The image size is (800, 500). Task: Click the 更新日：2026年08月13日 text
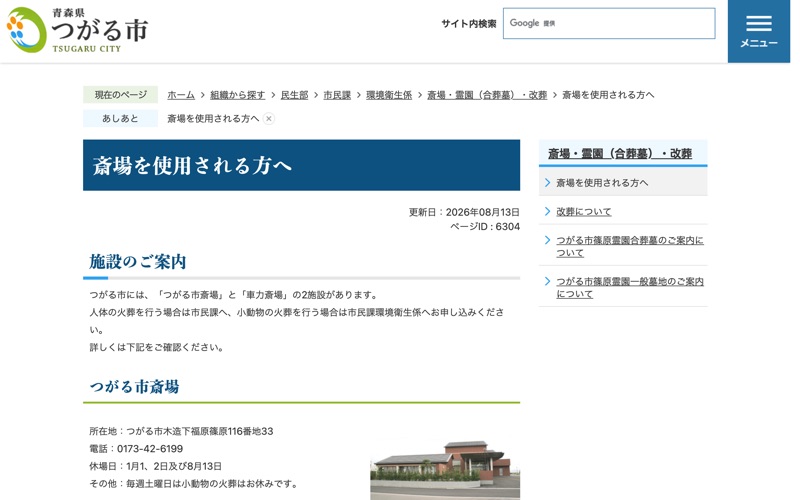point(464,212)
